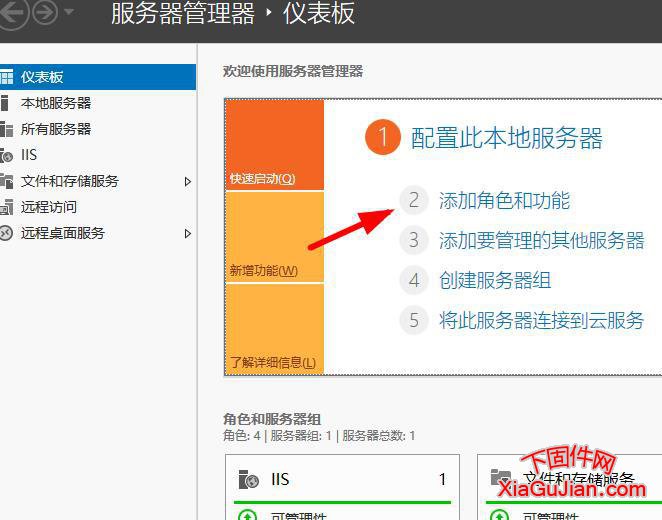Screen dimensions: 662x520
Task: Click 配置此本地服务器 link
Action: [x=507, y=138]
